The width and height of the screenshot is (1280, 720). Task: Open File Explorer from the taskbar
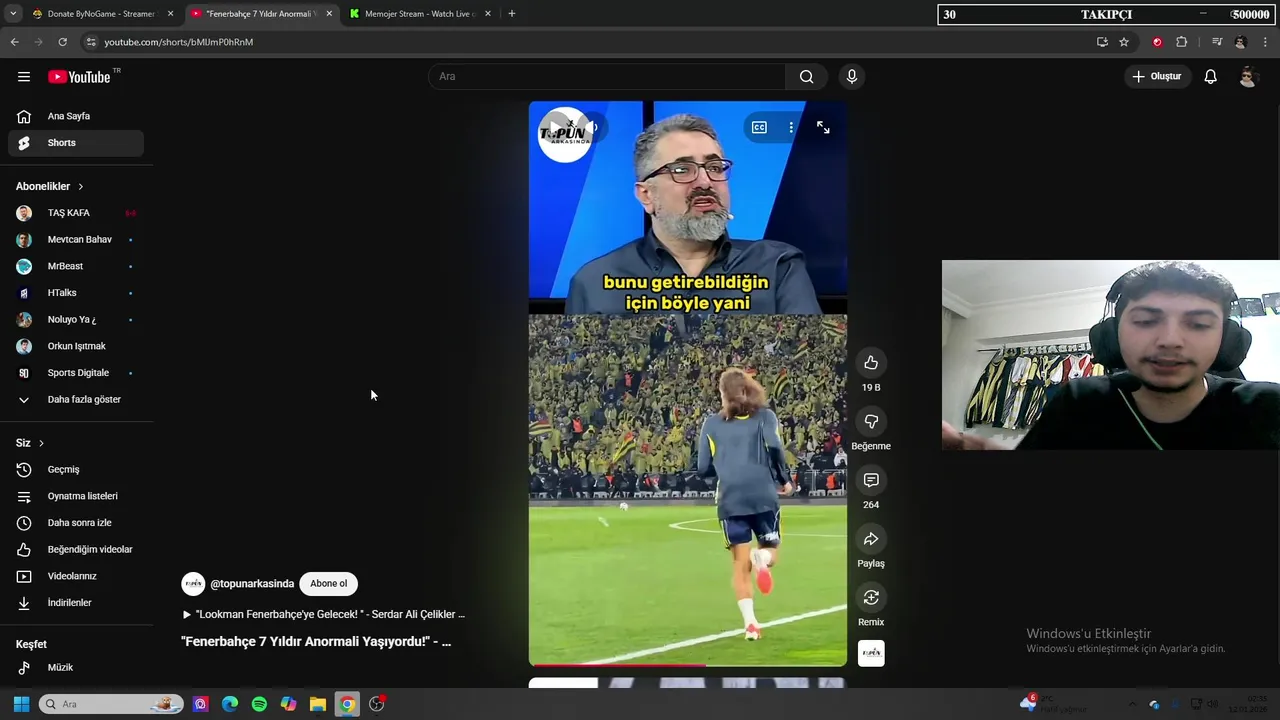pos(318,704)
